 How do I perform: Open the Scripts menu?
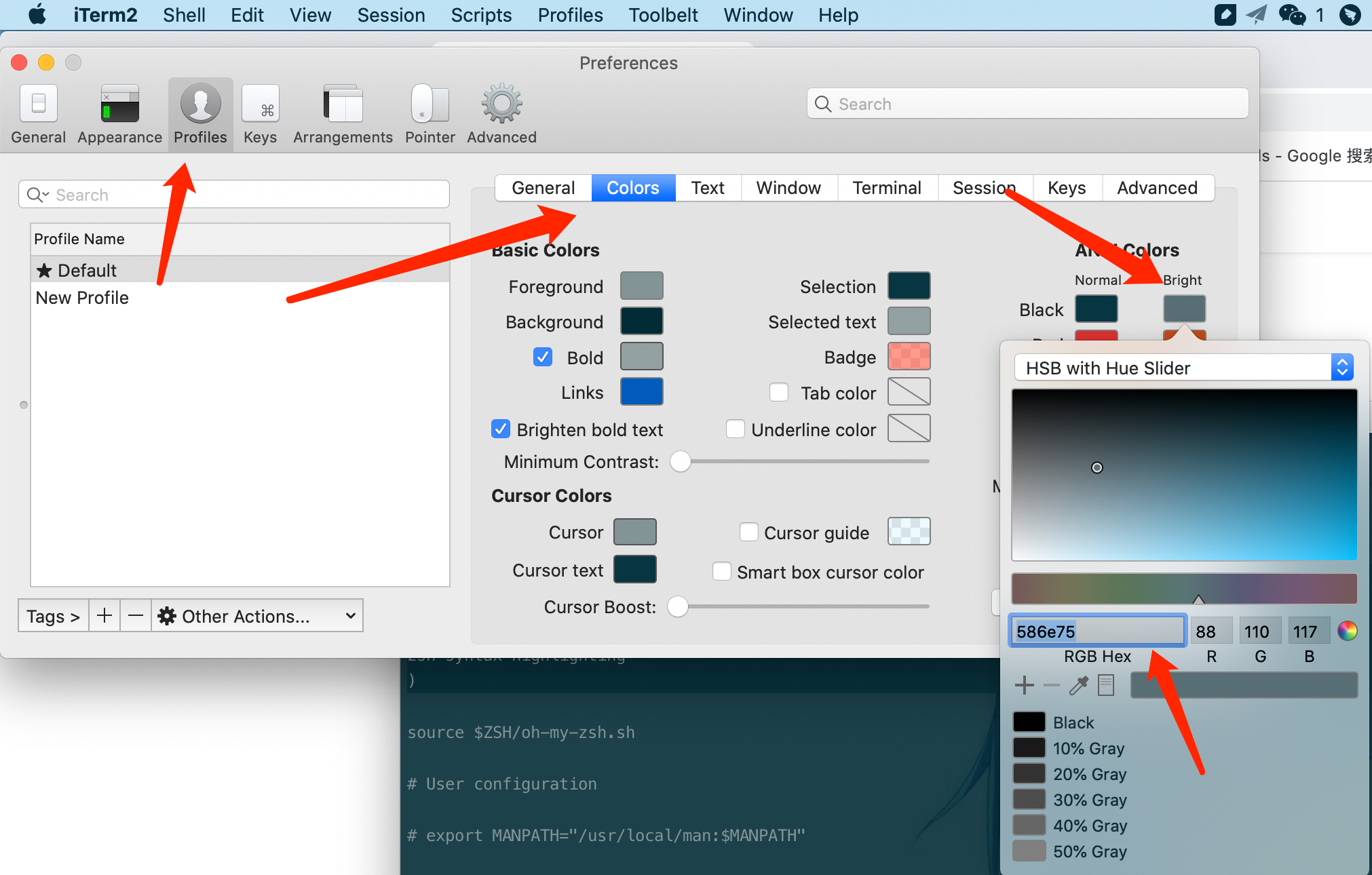tap(481, 15)
